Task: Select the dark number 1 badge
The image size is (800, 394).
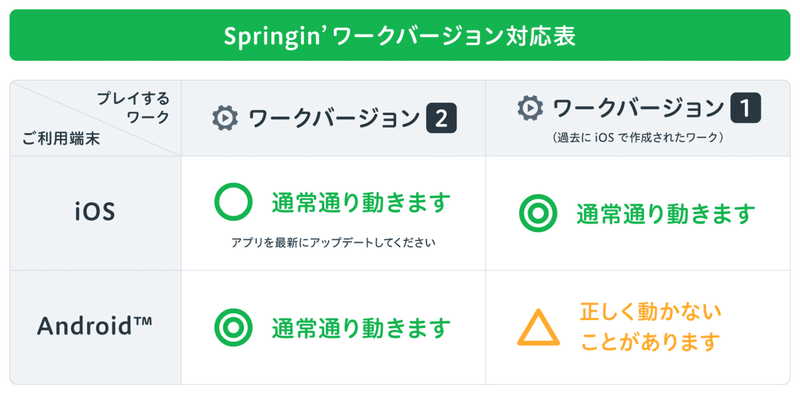Action: pos(745,108)
